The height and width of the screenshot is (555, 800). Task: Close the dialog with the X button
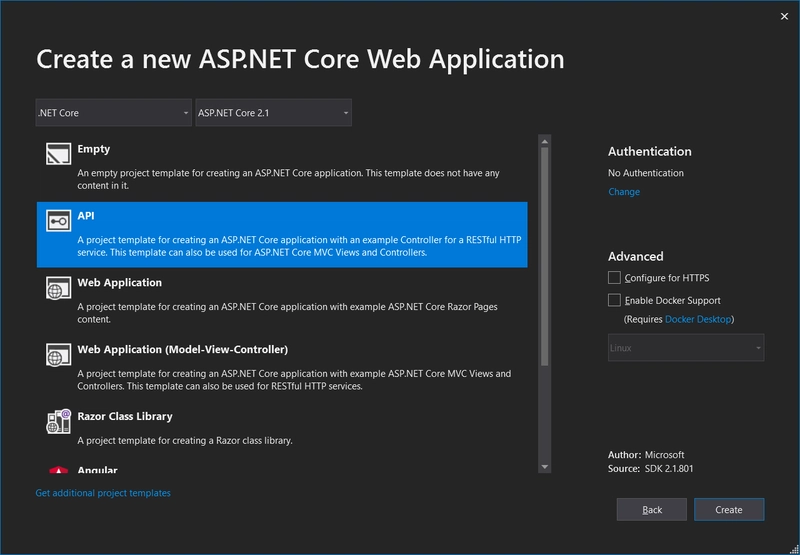click(x=784, y=17)
